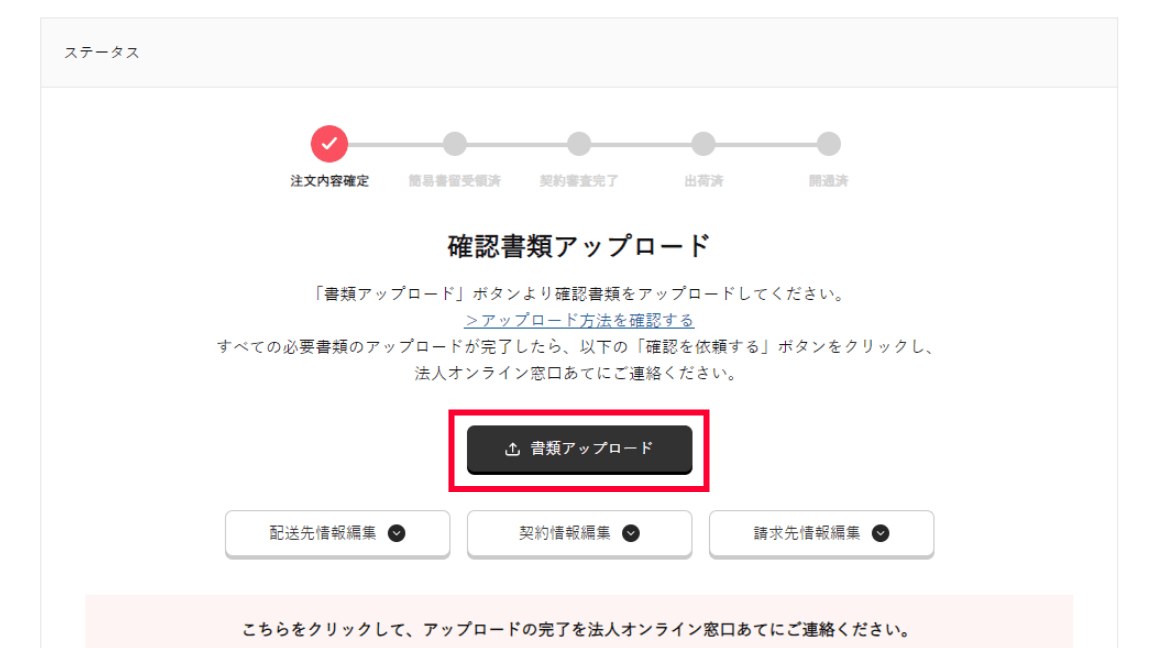Click the red checkmark step icon

coord(329,144)
